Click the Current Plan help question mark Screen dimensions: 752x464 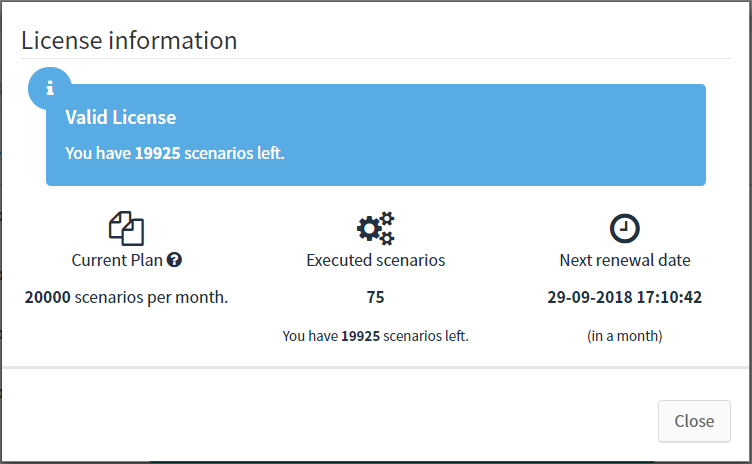click(x=174, y=260)
